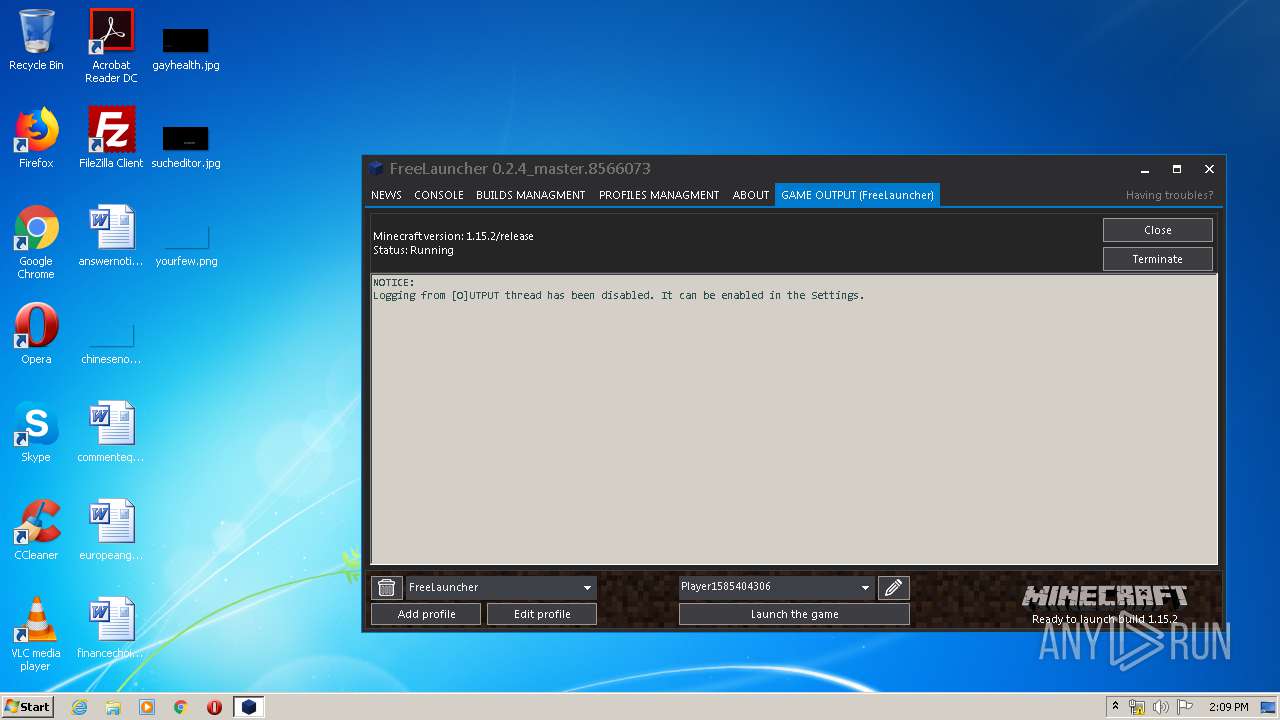Open the Having troubles? link
This screenshot has height=720, width=1280.
coord(1169,195)
